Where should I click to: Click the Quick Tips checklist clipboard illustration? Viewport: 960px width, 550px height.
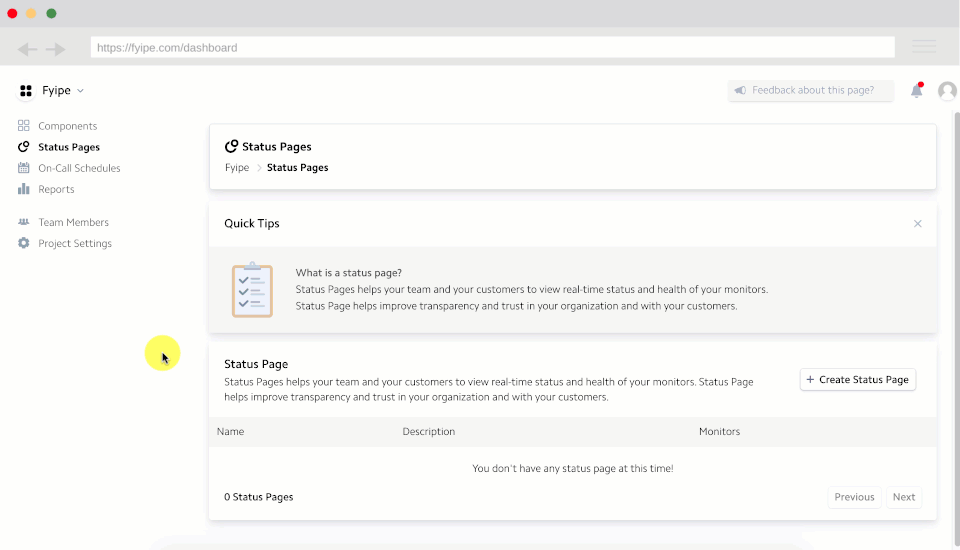tap(252, 290)
